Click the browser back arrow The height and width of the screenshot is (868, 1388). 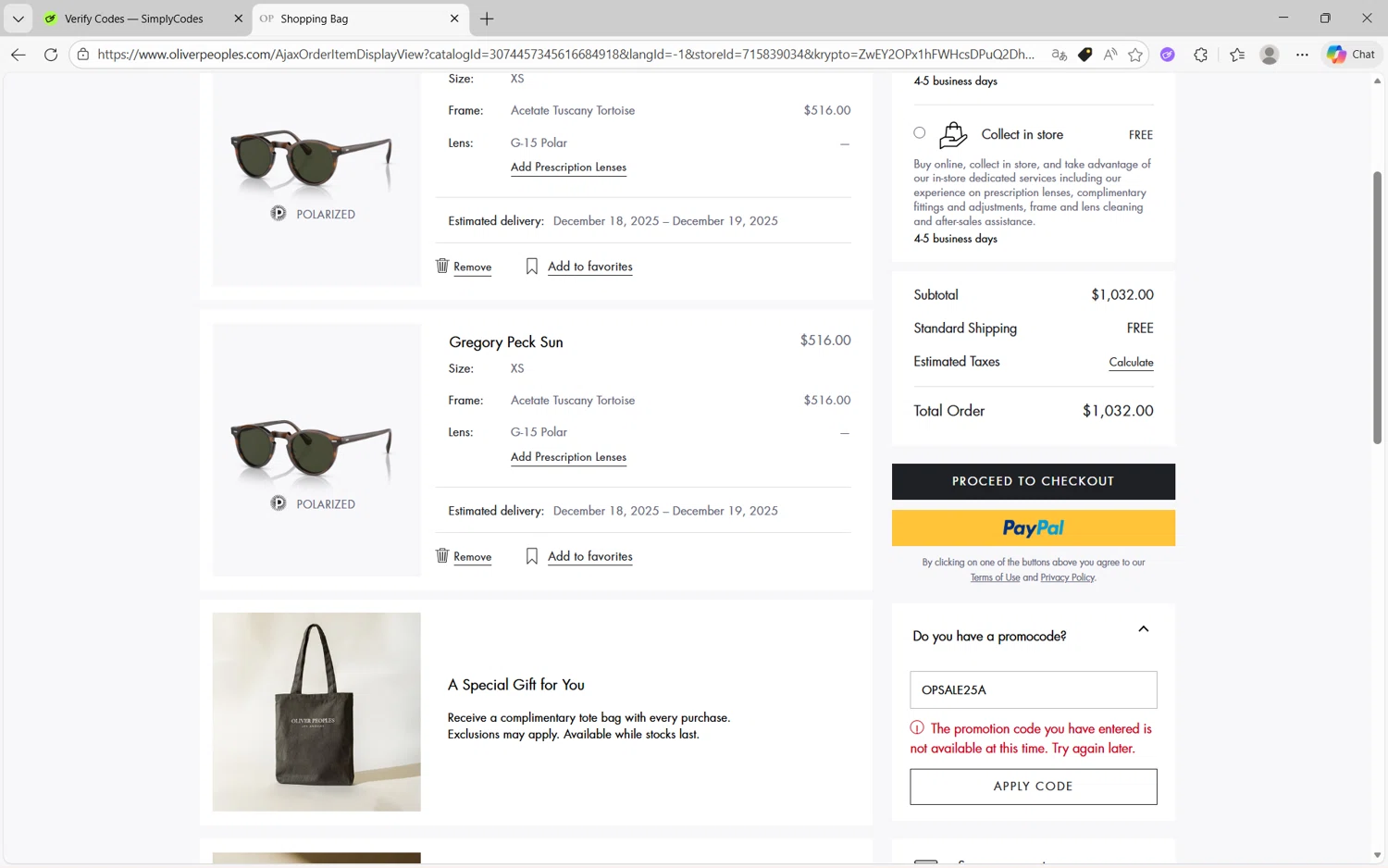click(x=18, y=55)
